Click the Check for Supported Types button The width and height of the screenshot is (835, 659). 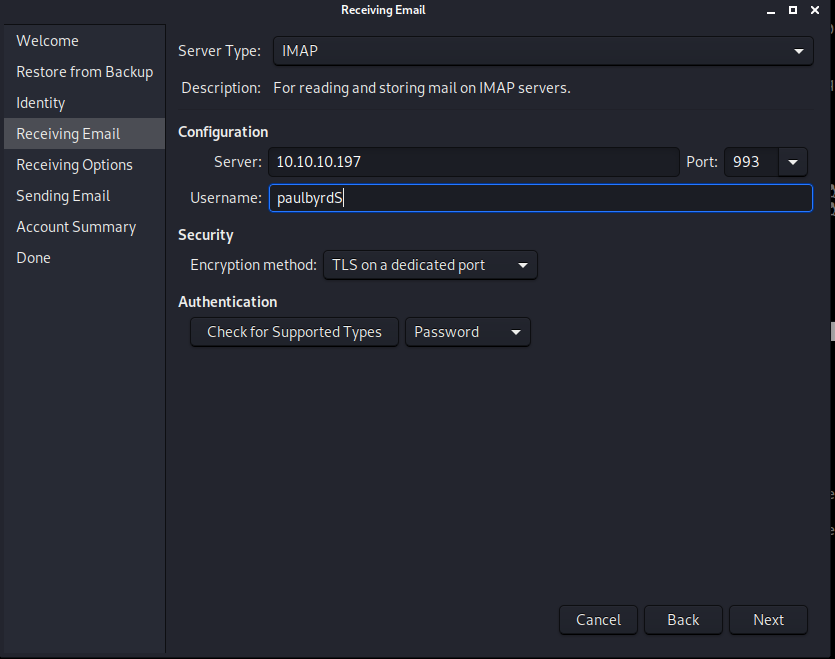[x=294, y=332]
